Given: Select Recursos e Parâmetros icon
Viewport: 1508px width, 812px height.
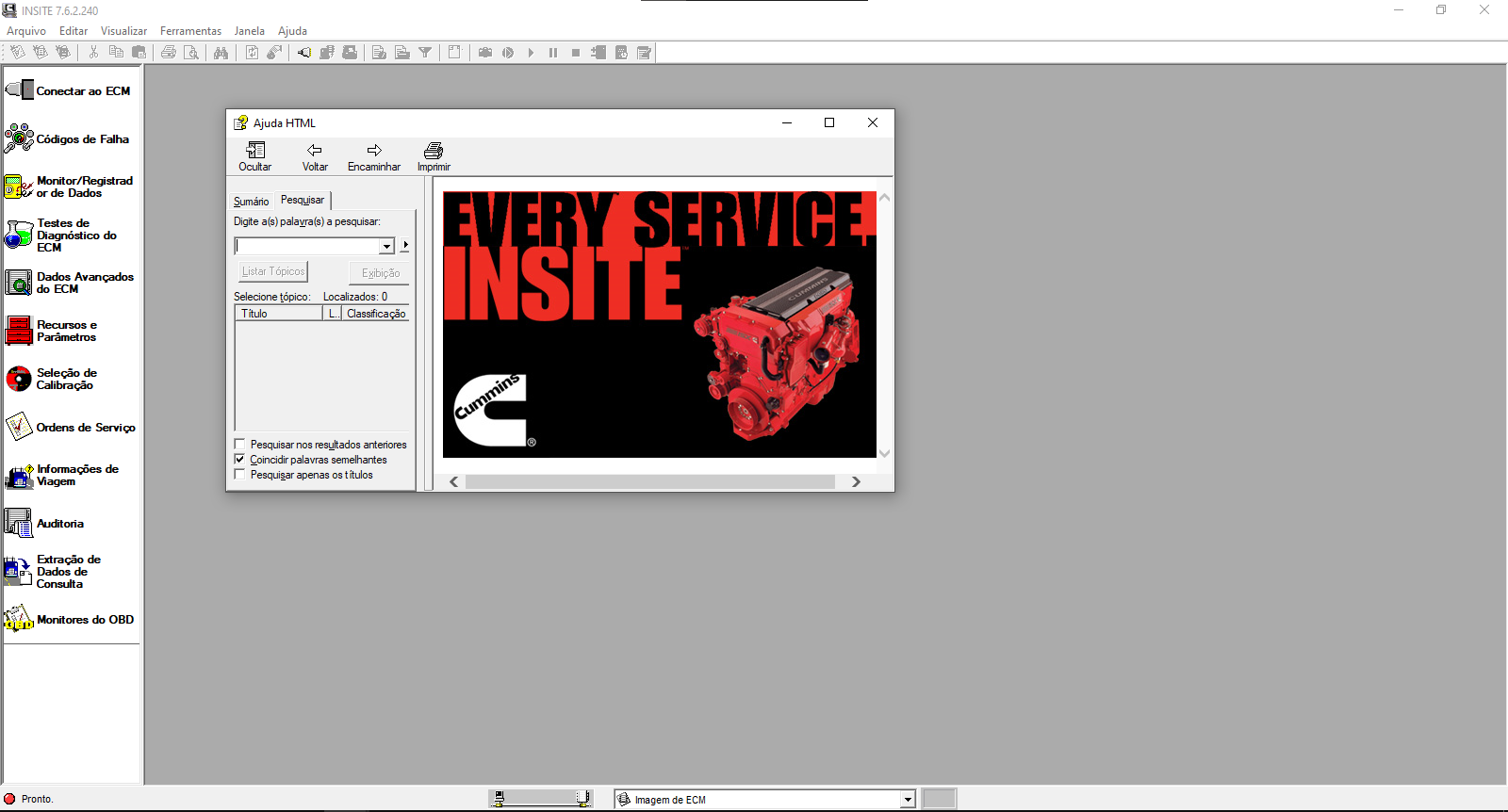Looking at the screenshot, I should click(x=19, y=331).
